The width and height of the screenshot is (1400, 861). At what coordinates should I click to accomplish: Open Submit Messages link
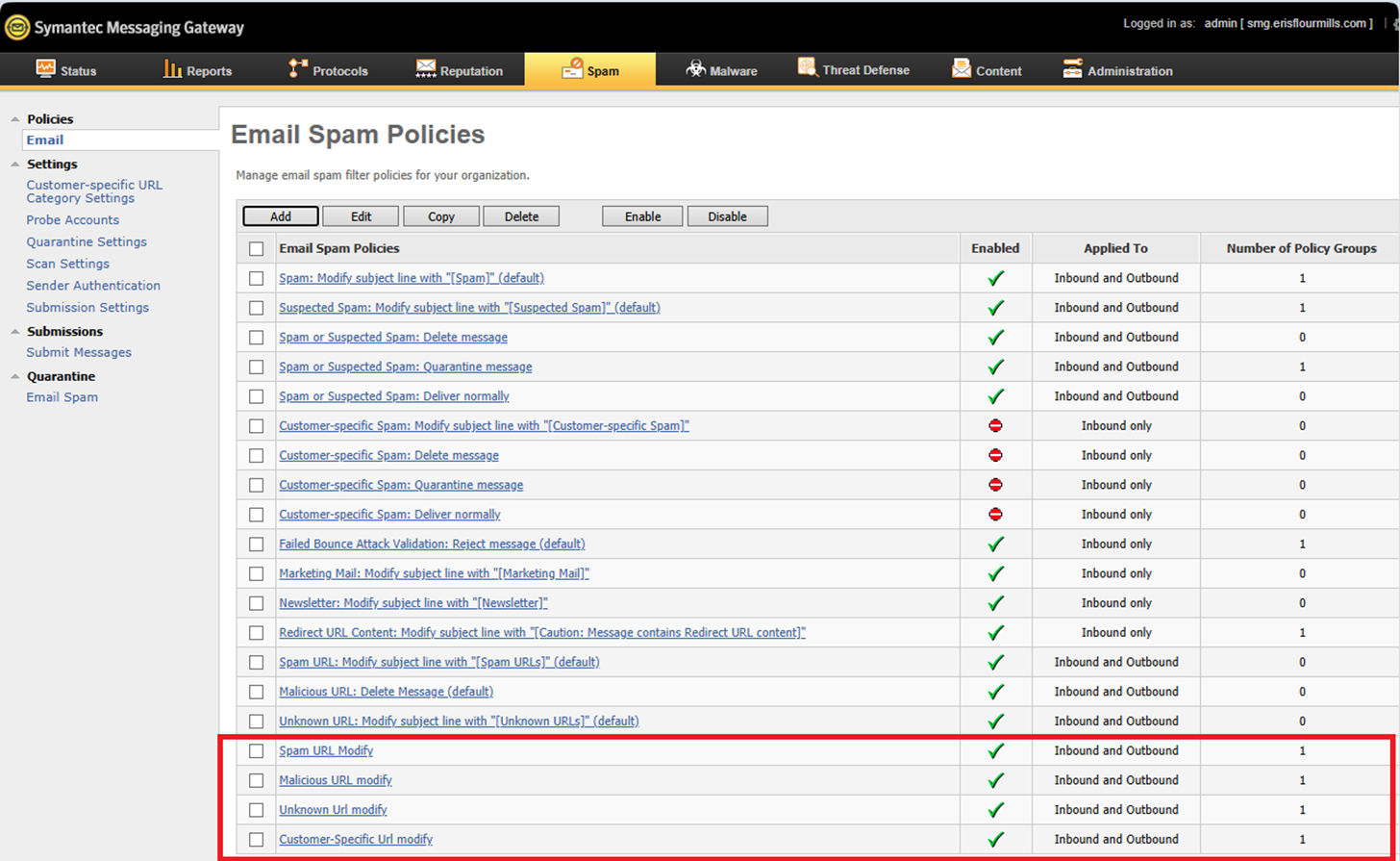pyautogui.click(x=79, y=353)
